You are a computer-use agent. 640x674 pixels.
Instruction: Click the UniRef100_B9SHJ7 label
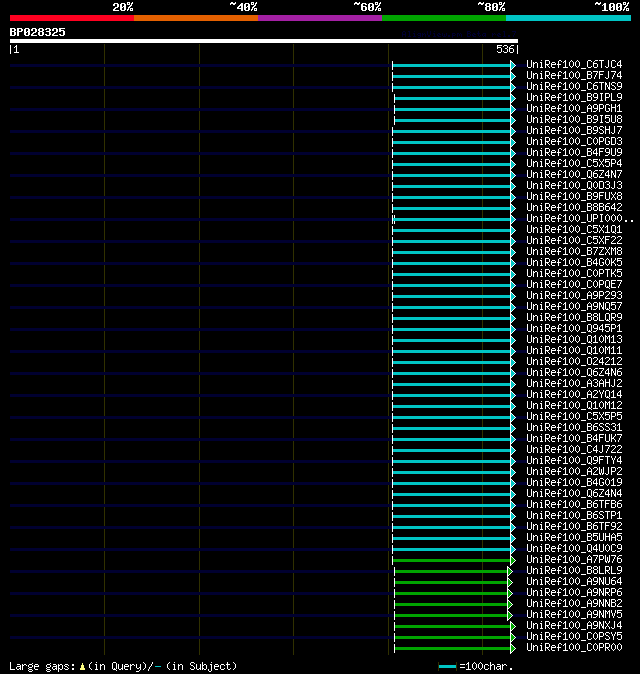[574, 131]
